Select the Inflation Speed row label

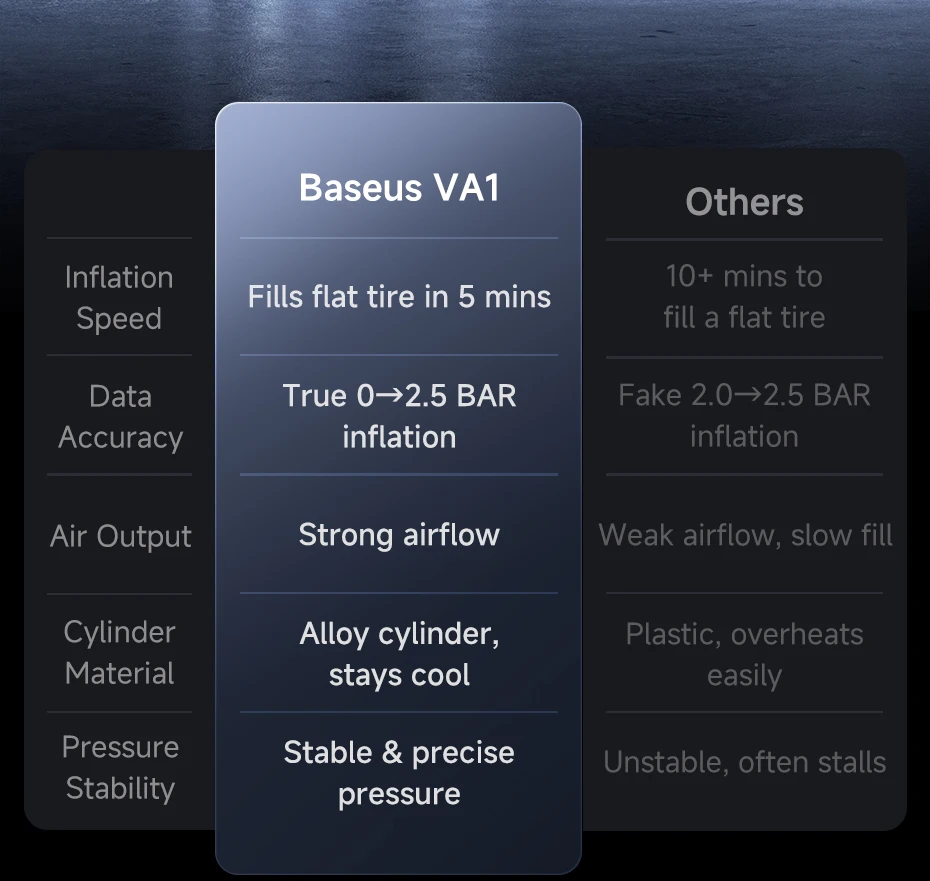click(x=119, y=297)
